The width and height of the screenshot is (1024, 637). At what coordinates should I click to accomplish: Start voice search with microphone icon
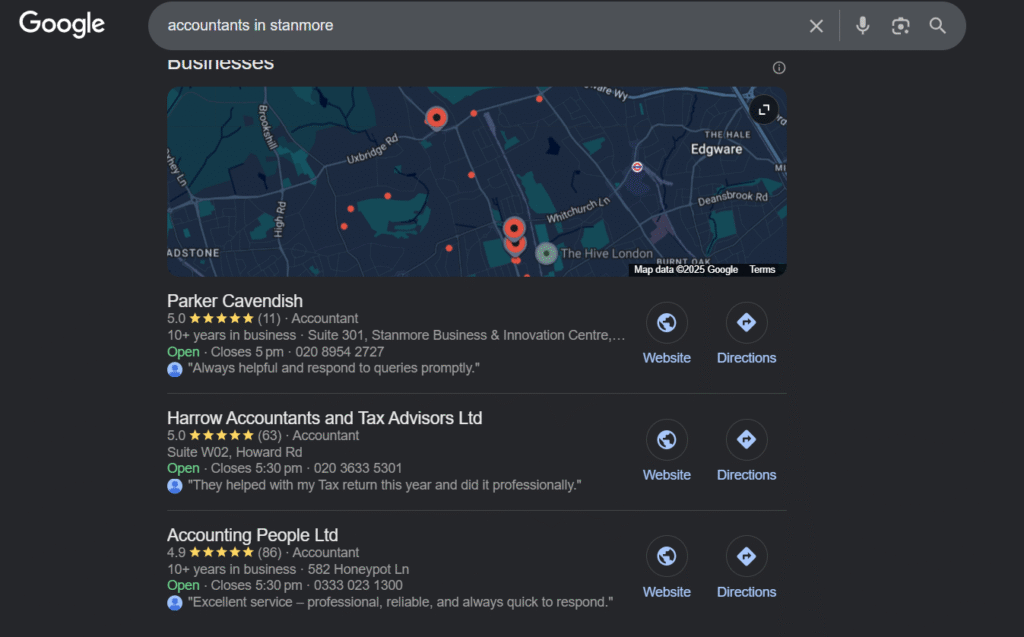862,26
